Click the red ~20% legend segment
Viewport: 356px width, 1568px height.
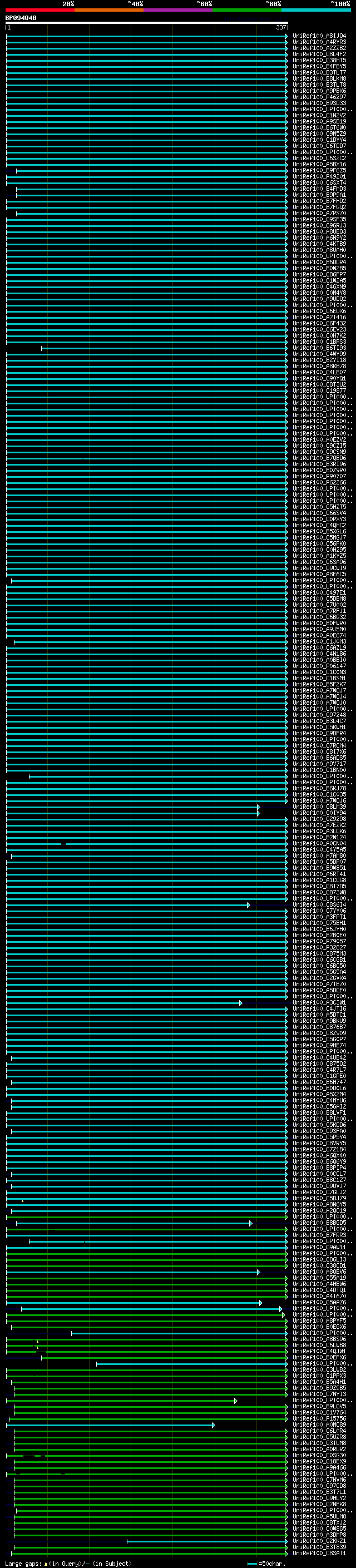(40, 10)
